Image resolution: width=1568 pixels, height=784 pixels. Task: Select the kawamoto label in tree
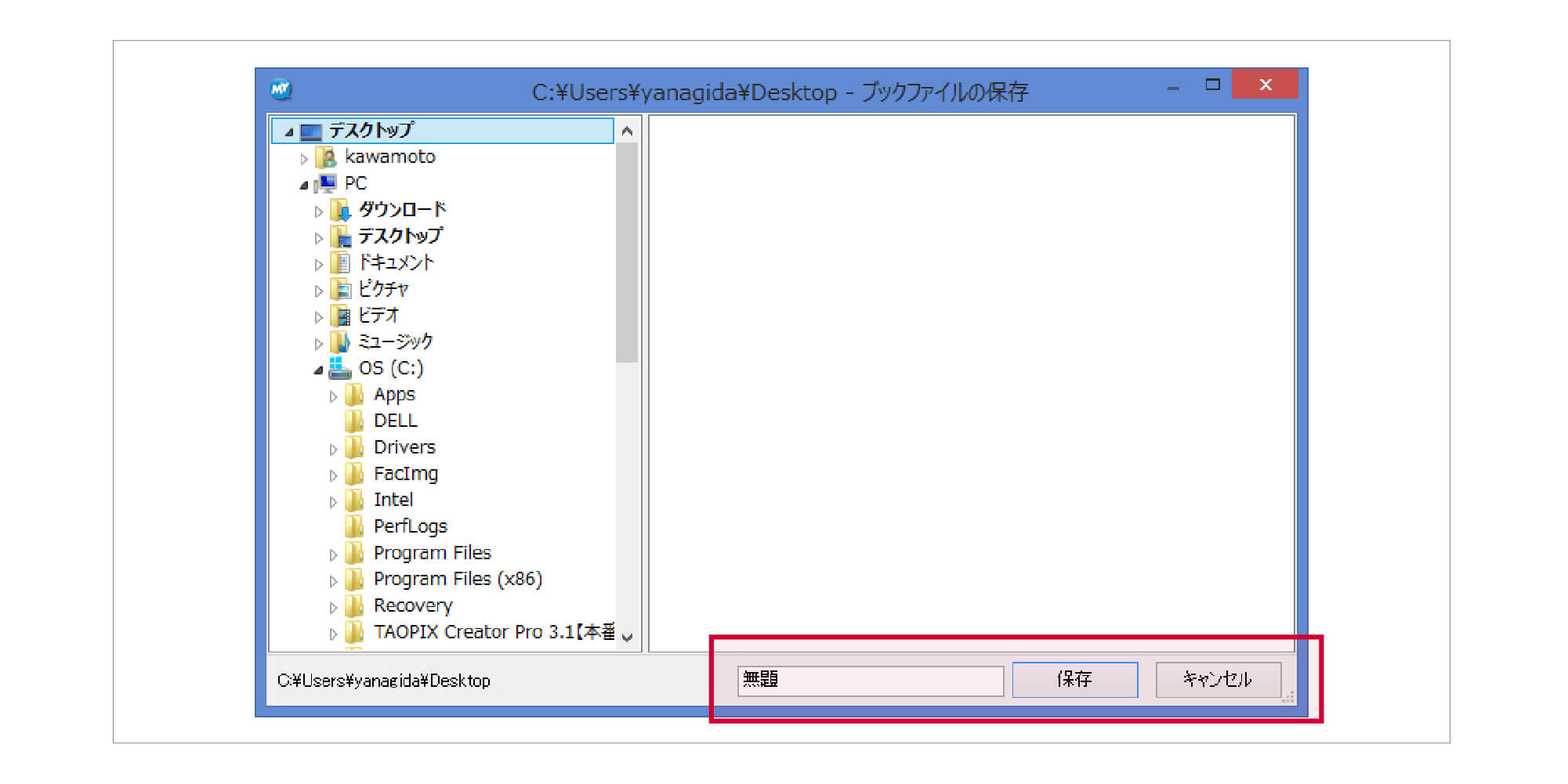390,157
